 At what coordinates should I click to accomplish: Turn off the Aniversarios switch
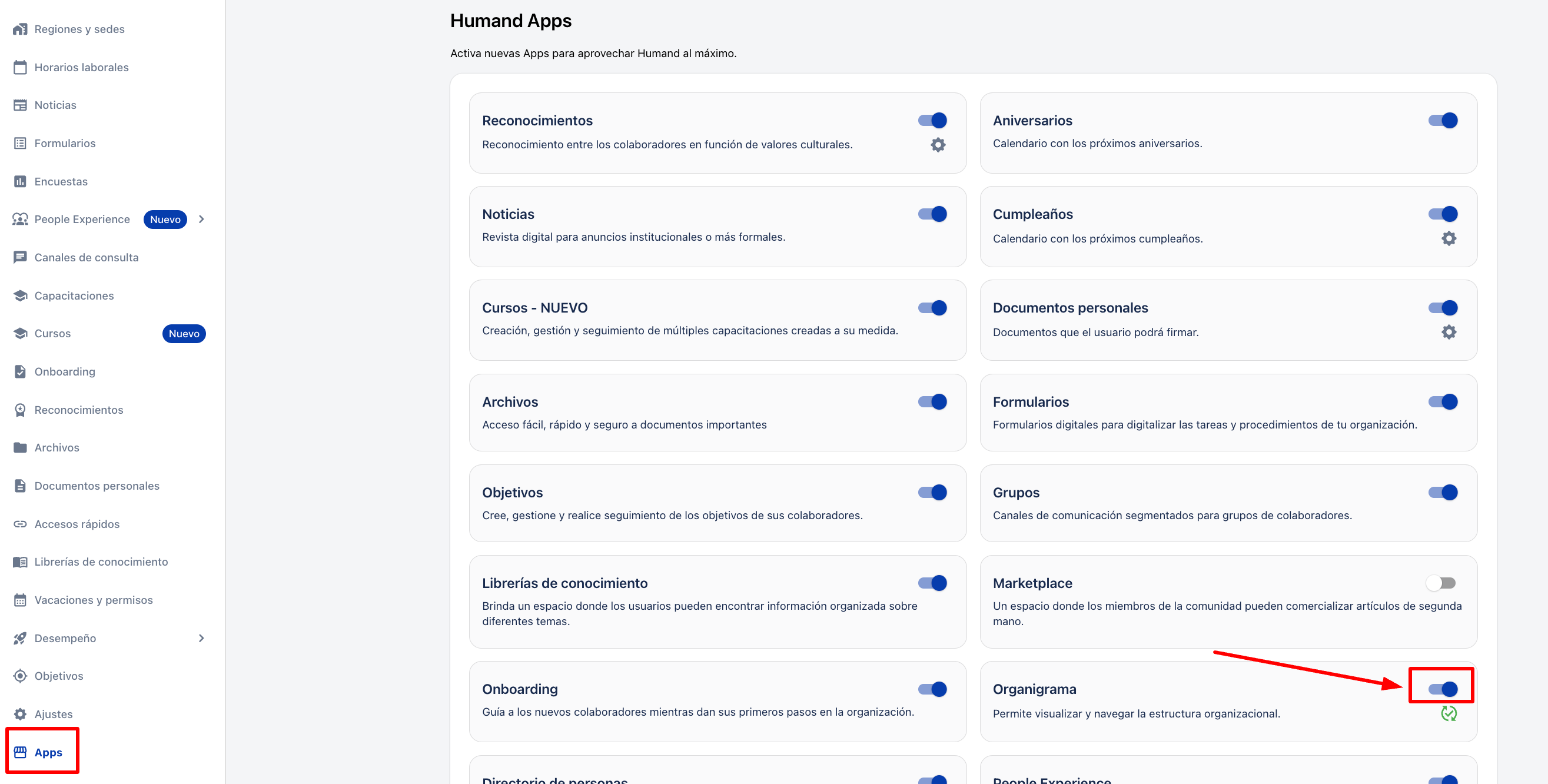[1442, 121]
